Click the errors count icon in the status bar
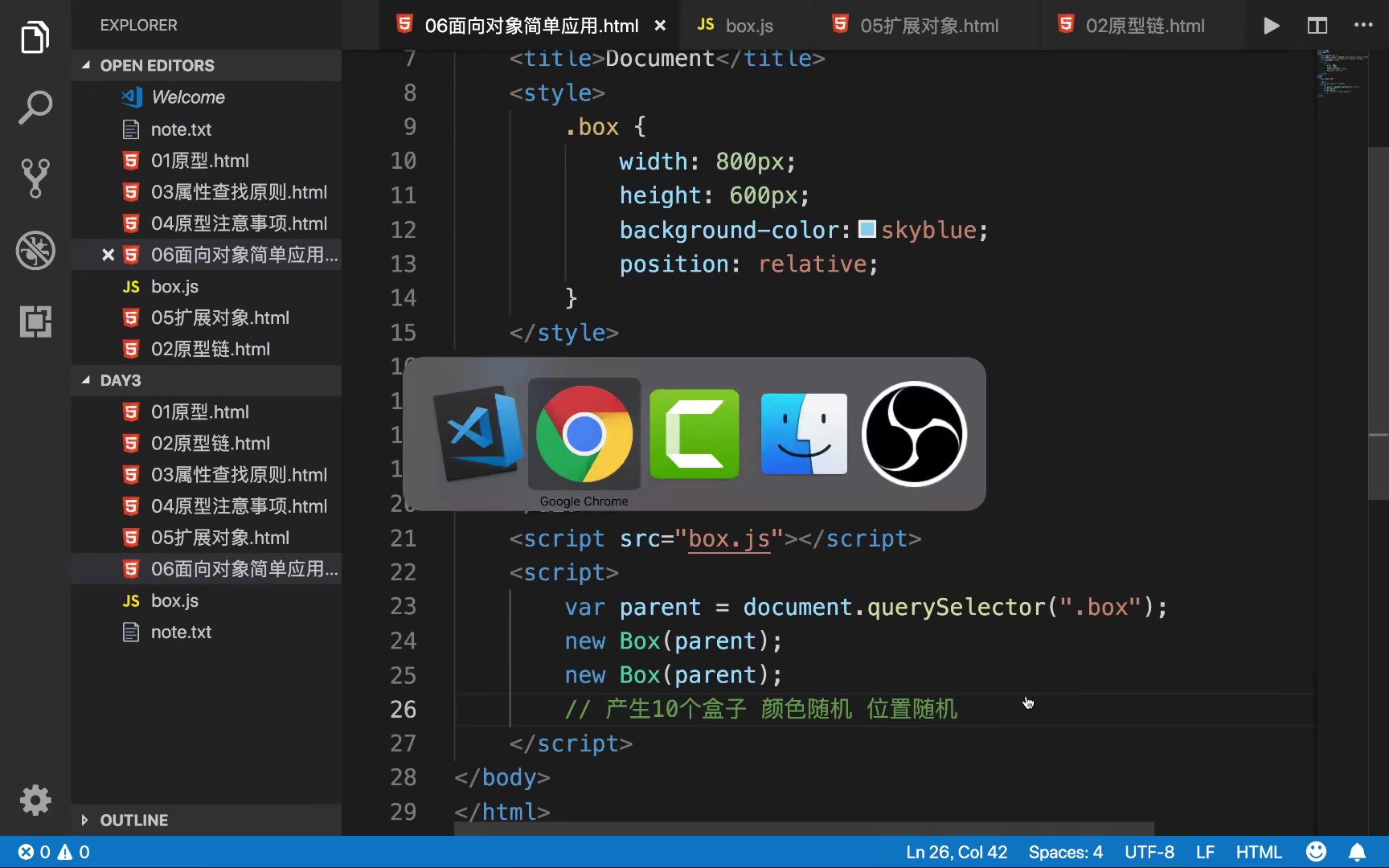This screenshot has height=868, width=1389. click(x=34, y=852)
